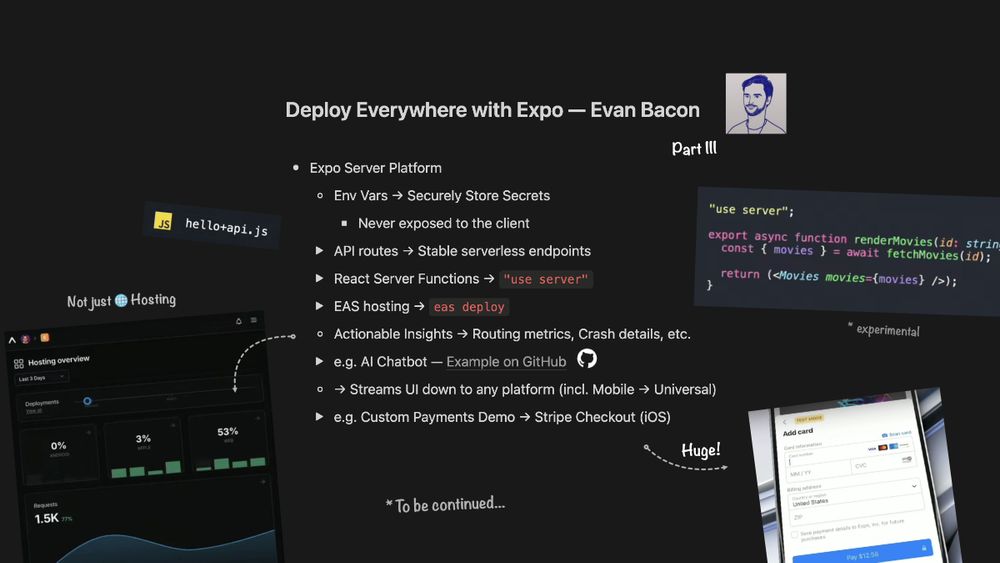Click the 'Streams UI down to any platform' line

pyautogui.click(x=524, y=389)
